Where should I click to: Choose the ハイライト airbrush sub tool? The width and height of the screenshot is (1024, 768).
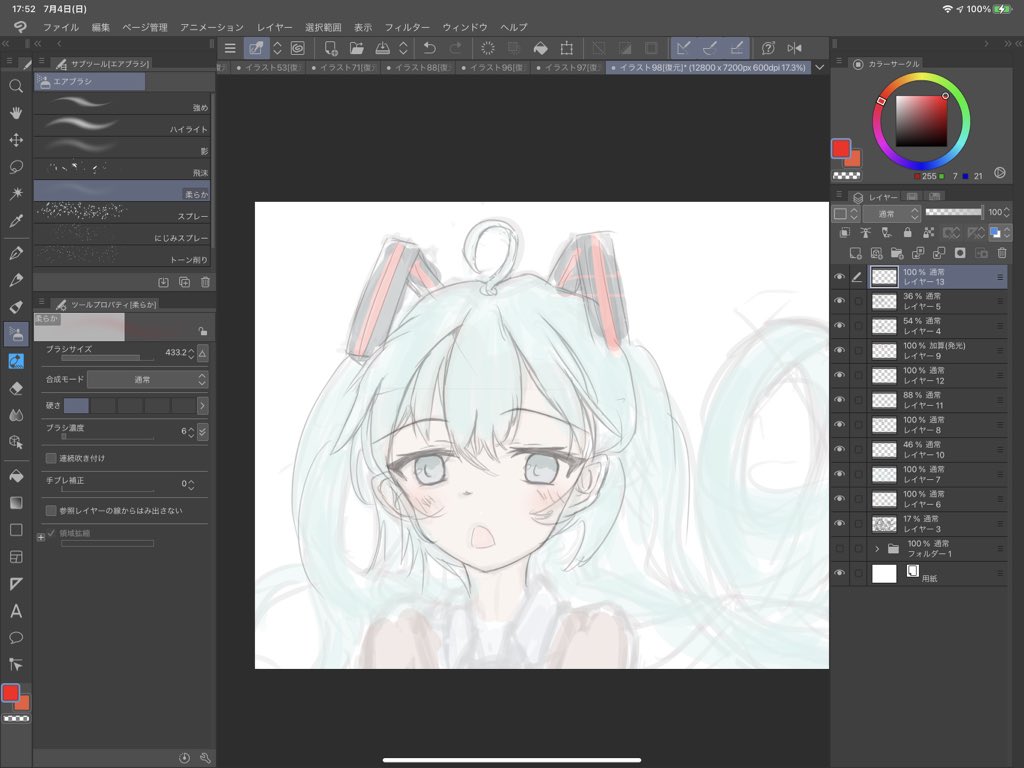[x=122, y=125]
